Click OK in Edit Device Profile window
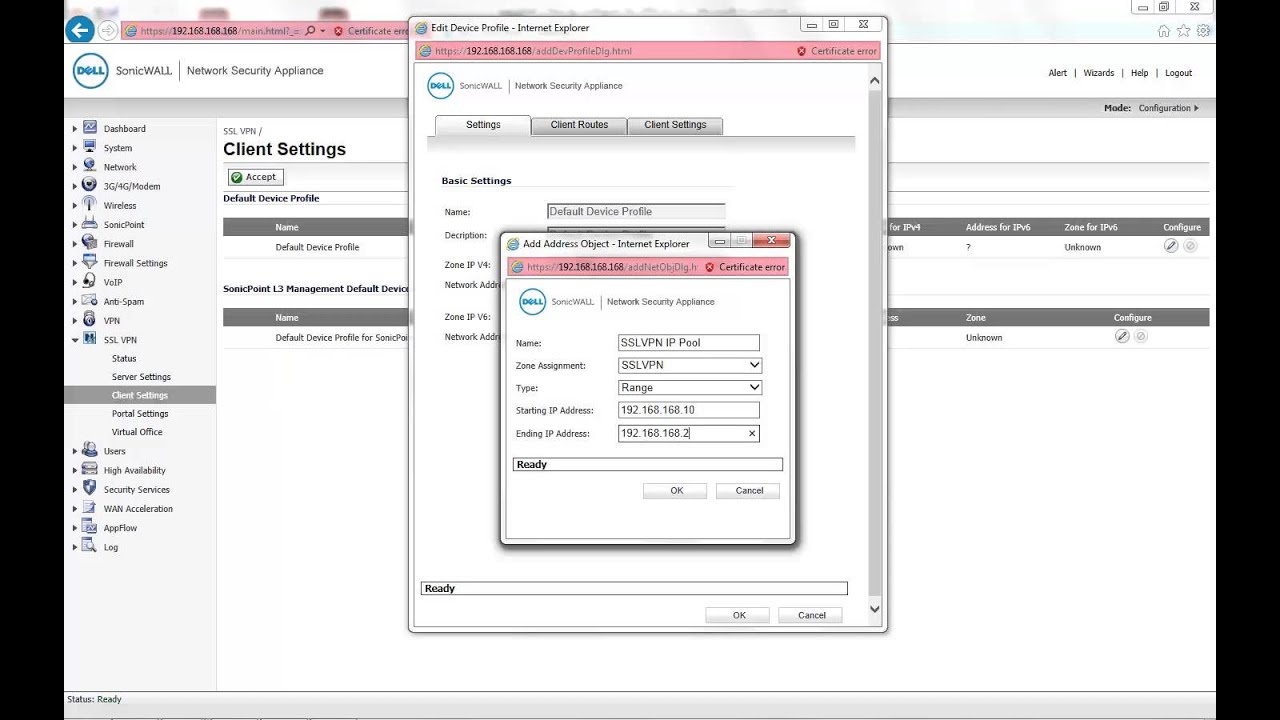The image size is (1280, 720). (x=739, y=615)
